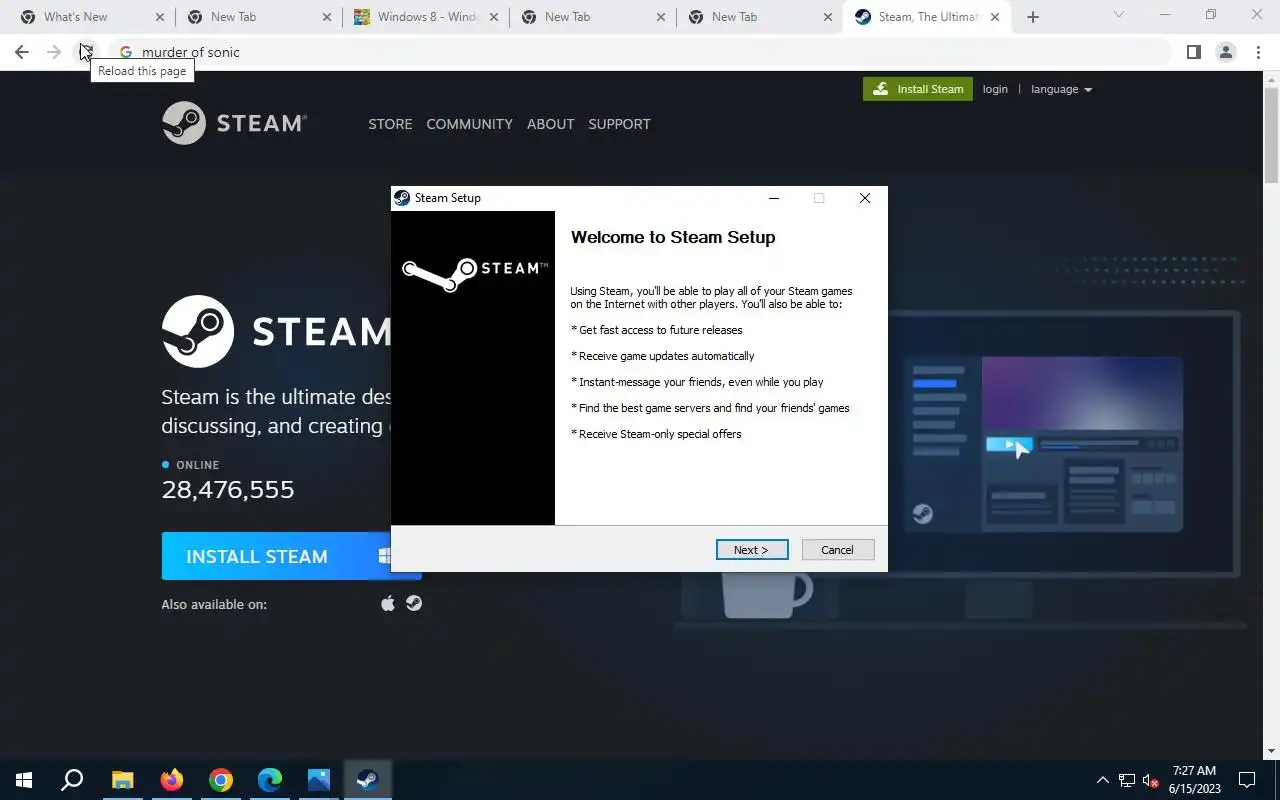Select the Steam Setup taskbar icon
Viewport: 1280px width, 800px height.
coord(367,780)
